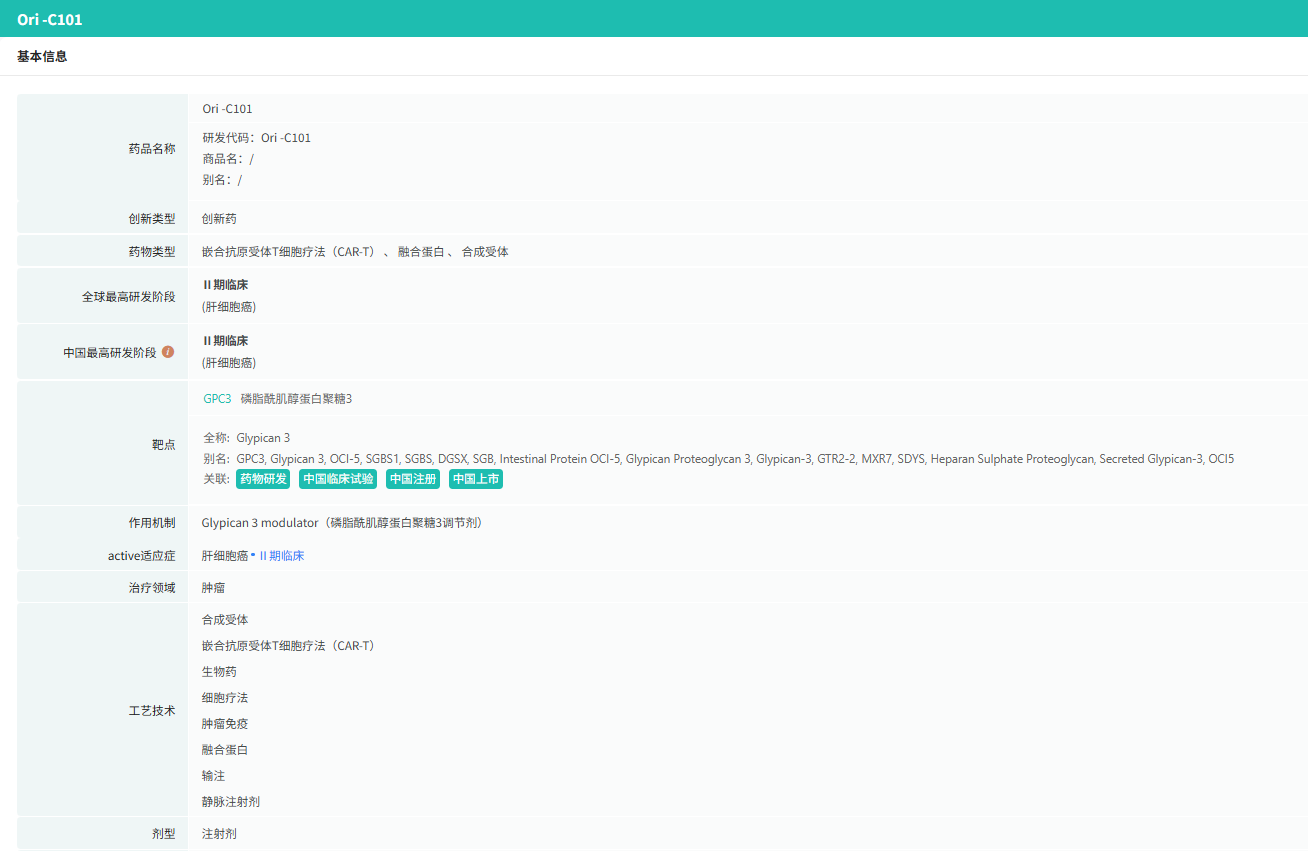Image resolution: width=1308 pixels, height=851 pixels.
Task: Click the info icon beside 中国最高研发阶段
Action: pyautogui.click(x=168, y=352)
